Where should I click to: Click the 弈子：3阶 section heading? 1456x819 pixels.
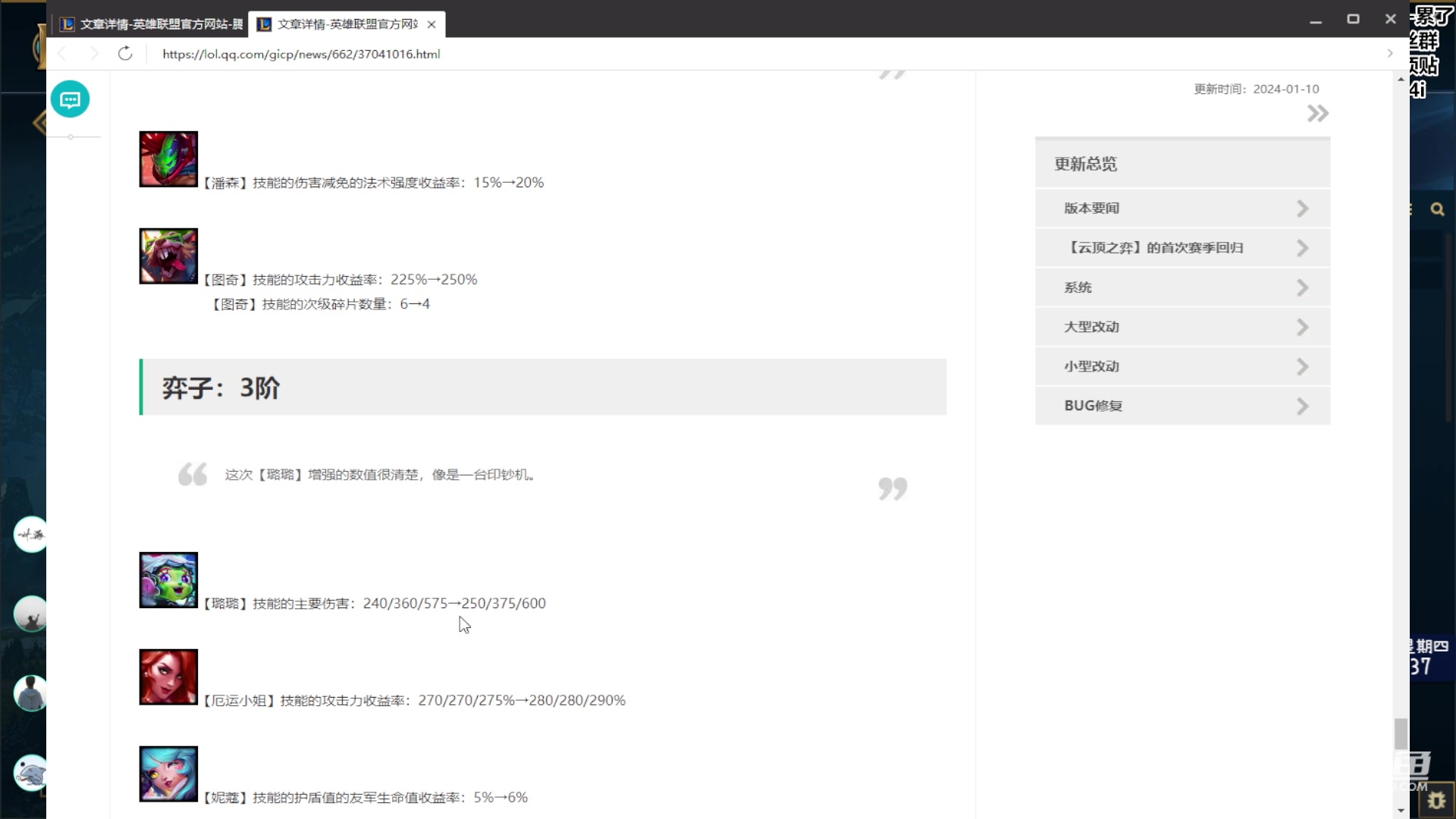pyautogui.click(x=543, y=388)
